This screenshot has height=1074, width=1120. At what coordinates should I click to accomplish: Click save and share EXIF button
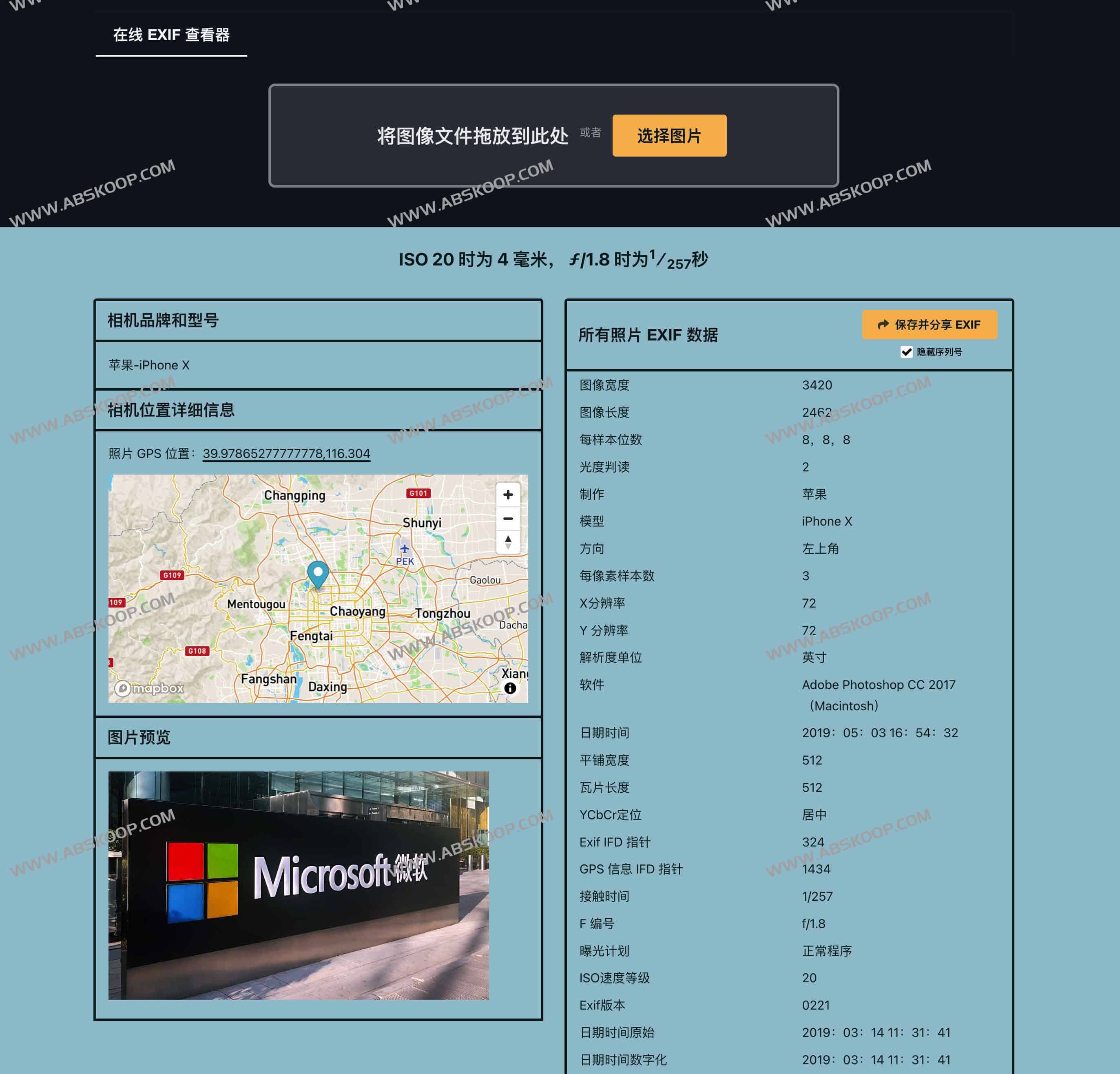click(x=929, y=325)
